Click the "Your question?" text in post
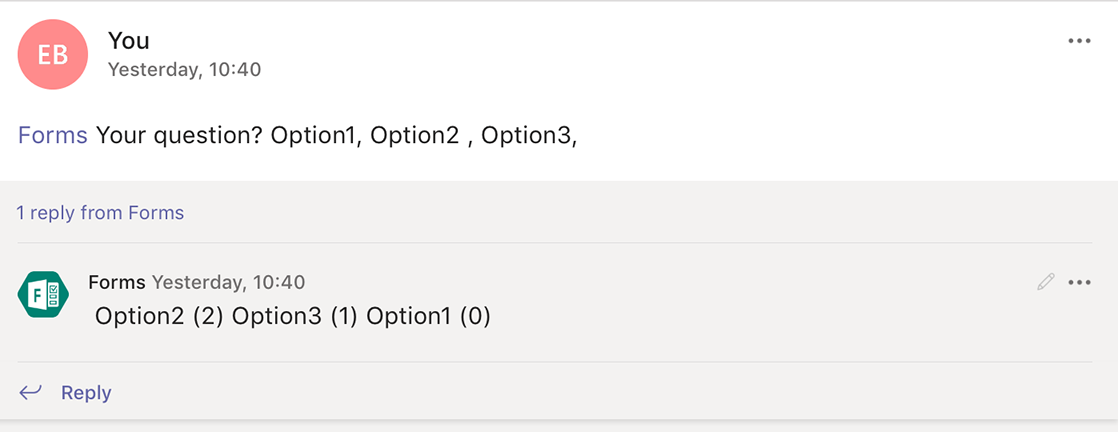1118x432 pixels. point(180,135)
